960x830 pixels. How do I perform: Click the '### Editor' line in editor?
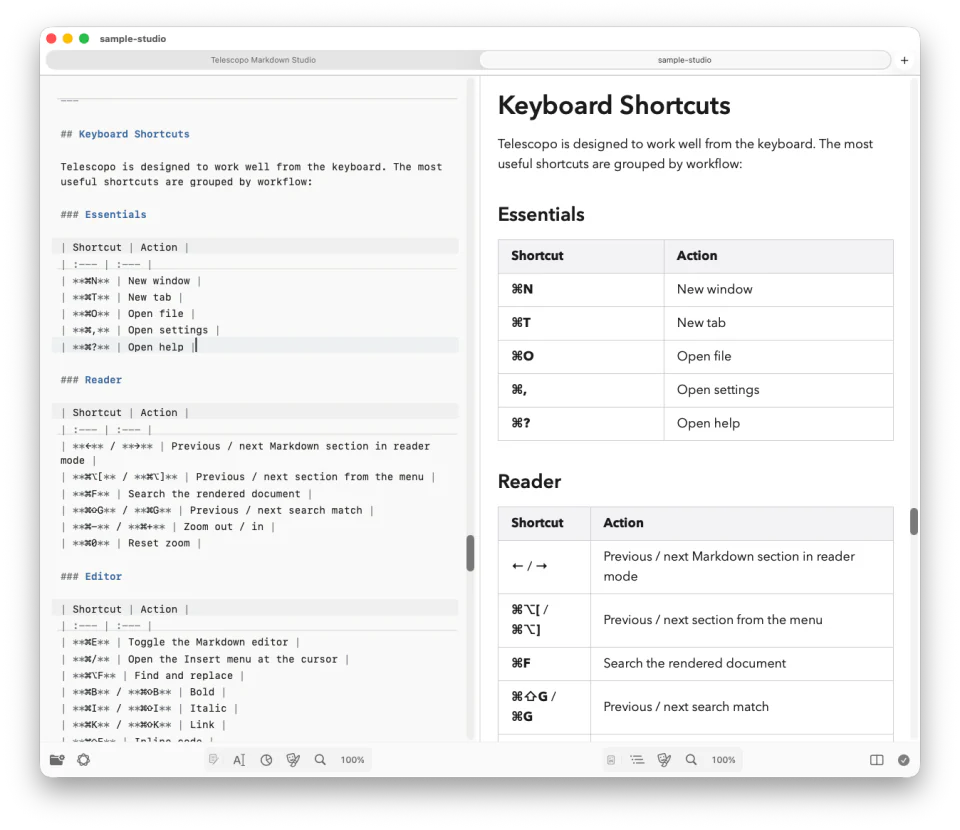pos(91,576)
